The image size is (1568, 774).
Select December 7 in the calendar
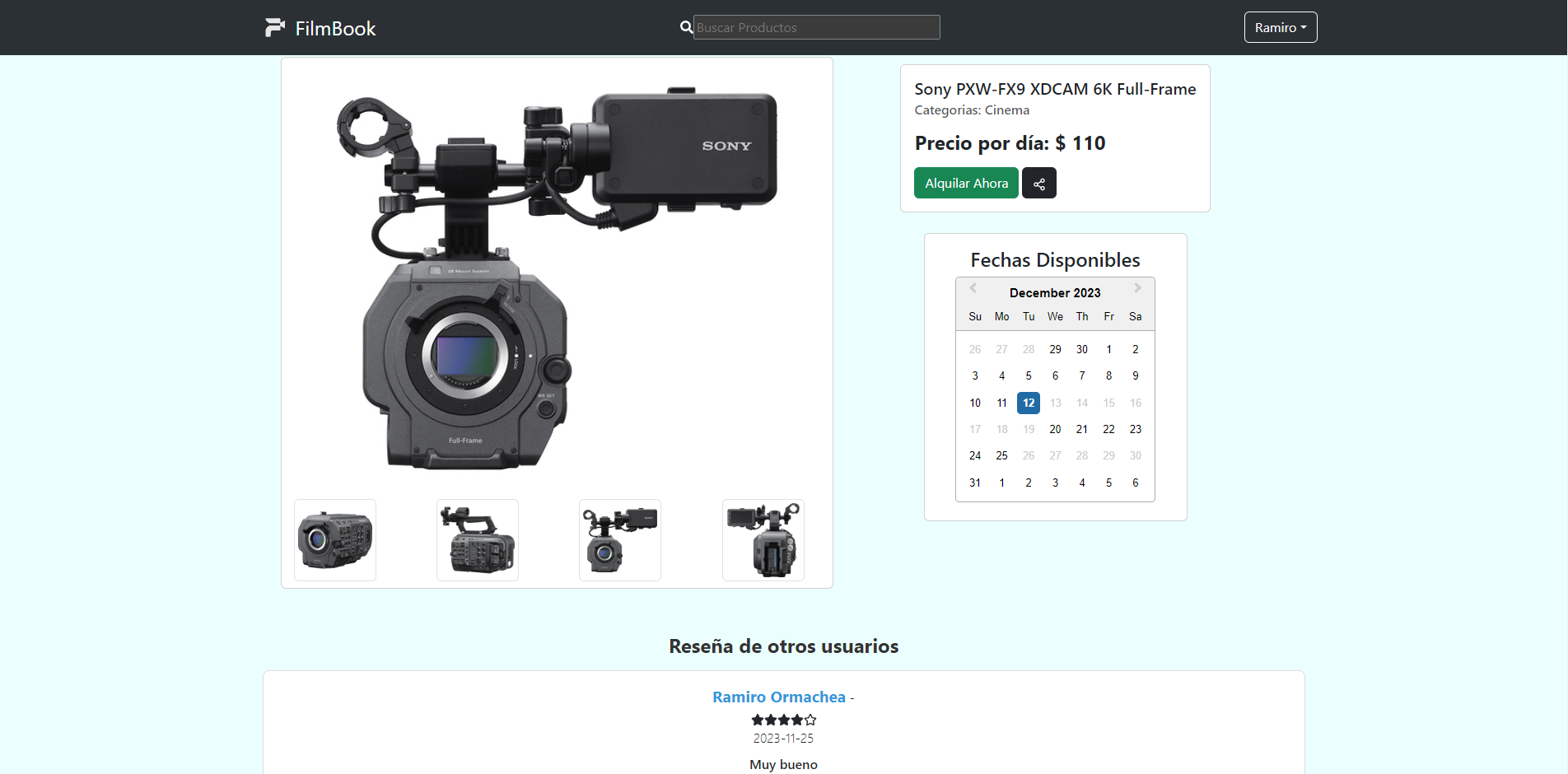tap(1082, 375)
